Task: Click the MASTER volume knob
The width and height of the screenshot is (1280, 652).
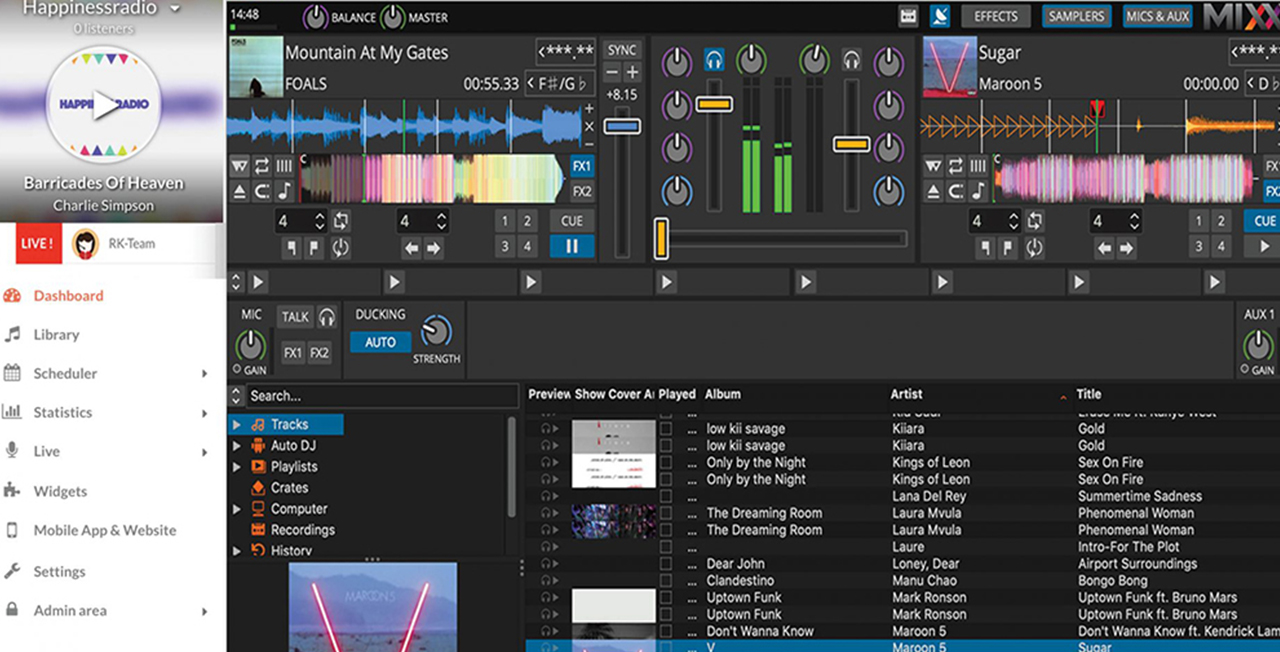Action: pyautogui.click(x=392, y=17)
